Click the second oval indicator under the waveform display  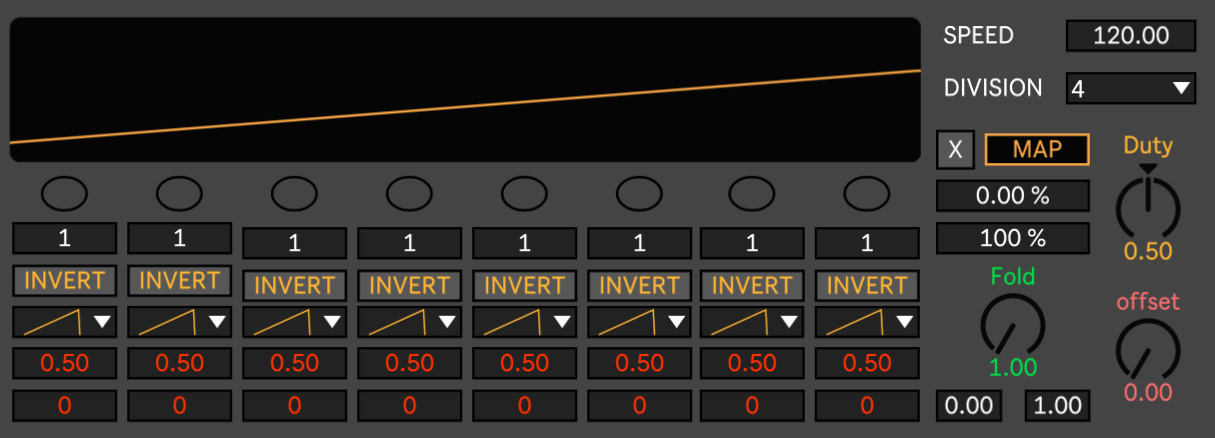click(x=179, y=193)
